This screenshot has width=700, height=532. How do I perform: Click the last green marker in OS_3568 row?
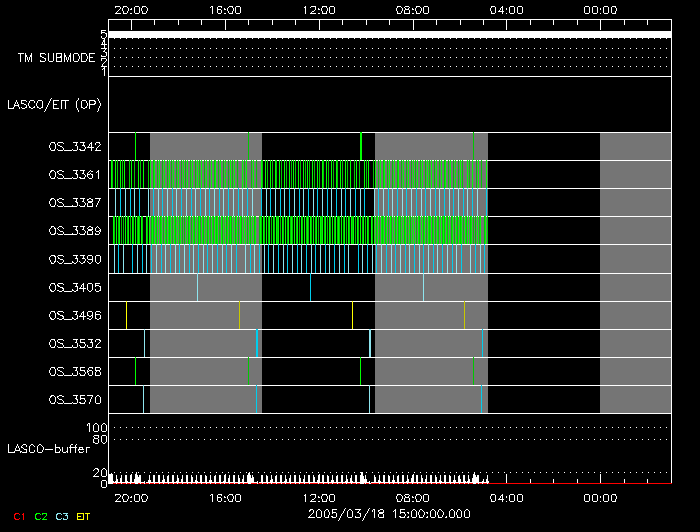point(474,372)
